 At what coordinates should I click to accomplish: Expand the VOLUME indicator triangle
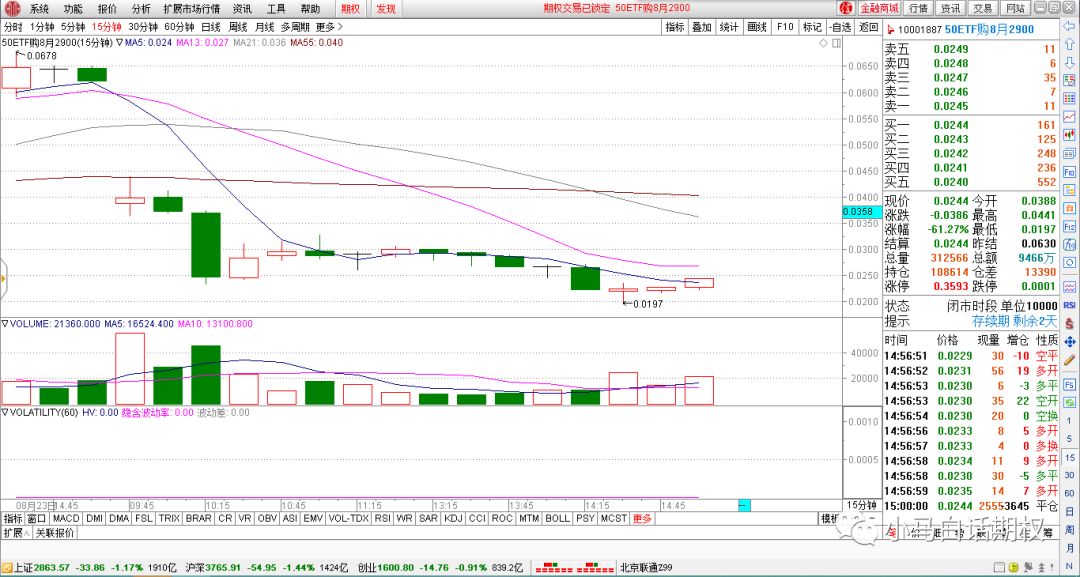coord(5,324)
